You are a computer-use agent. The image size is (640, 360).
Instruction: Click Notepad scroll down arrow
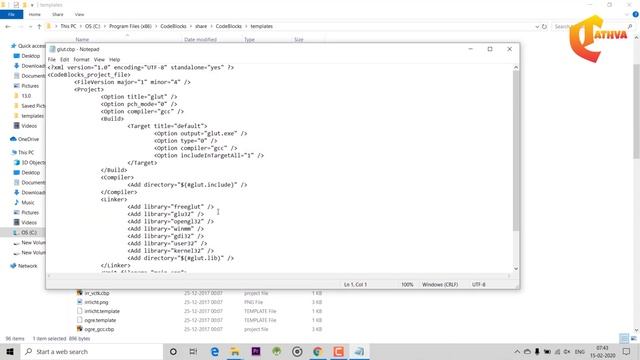[516, 269]
